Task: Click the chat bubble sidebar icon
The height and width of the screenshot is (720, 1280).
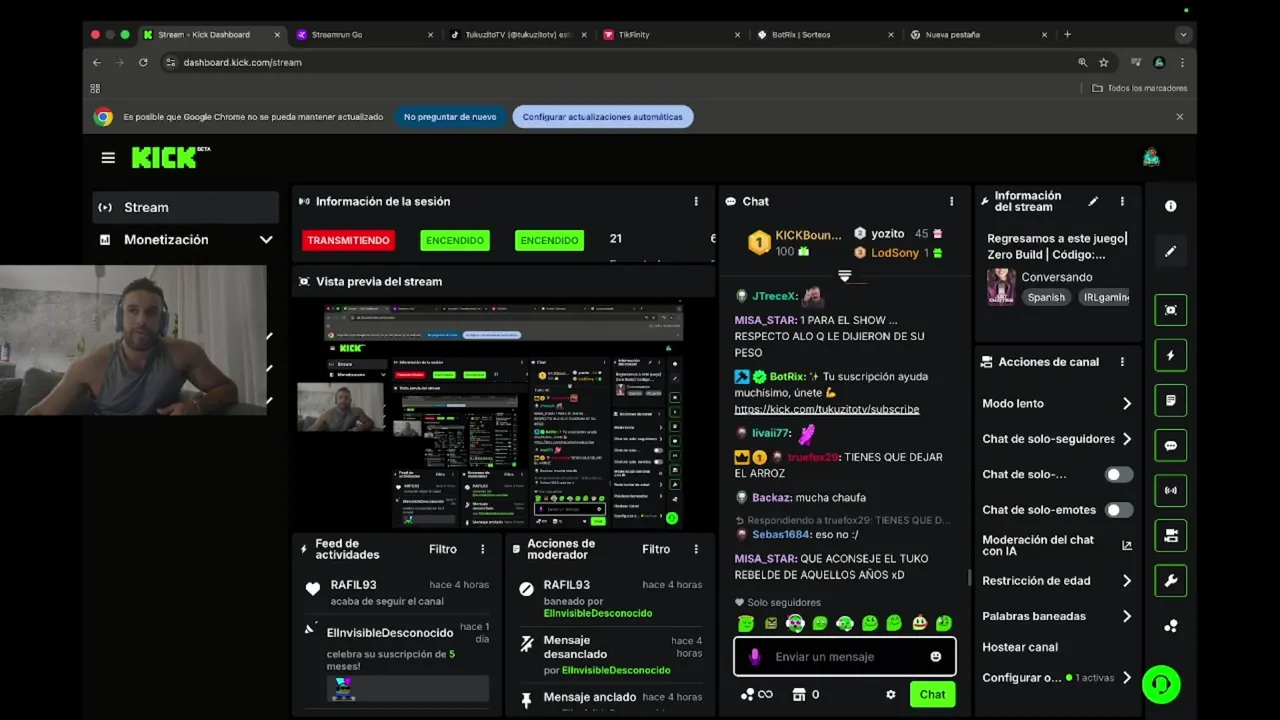Action: (x=1171, y=446)
